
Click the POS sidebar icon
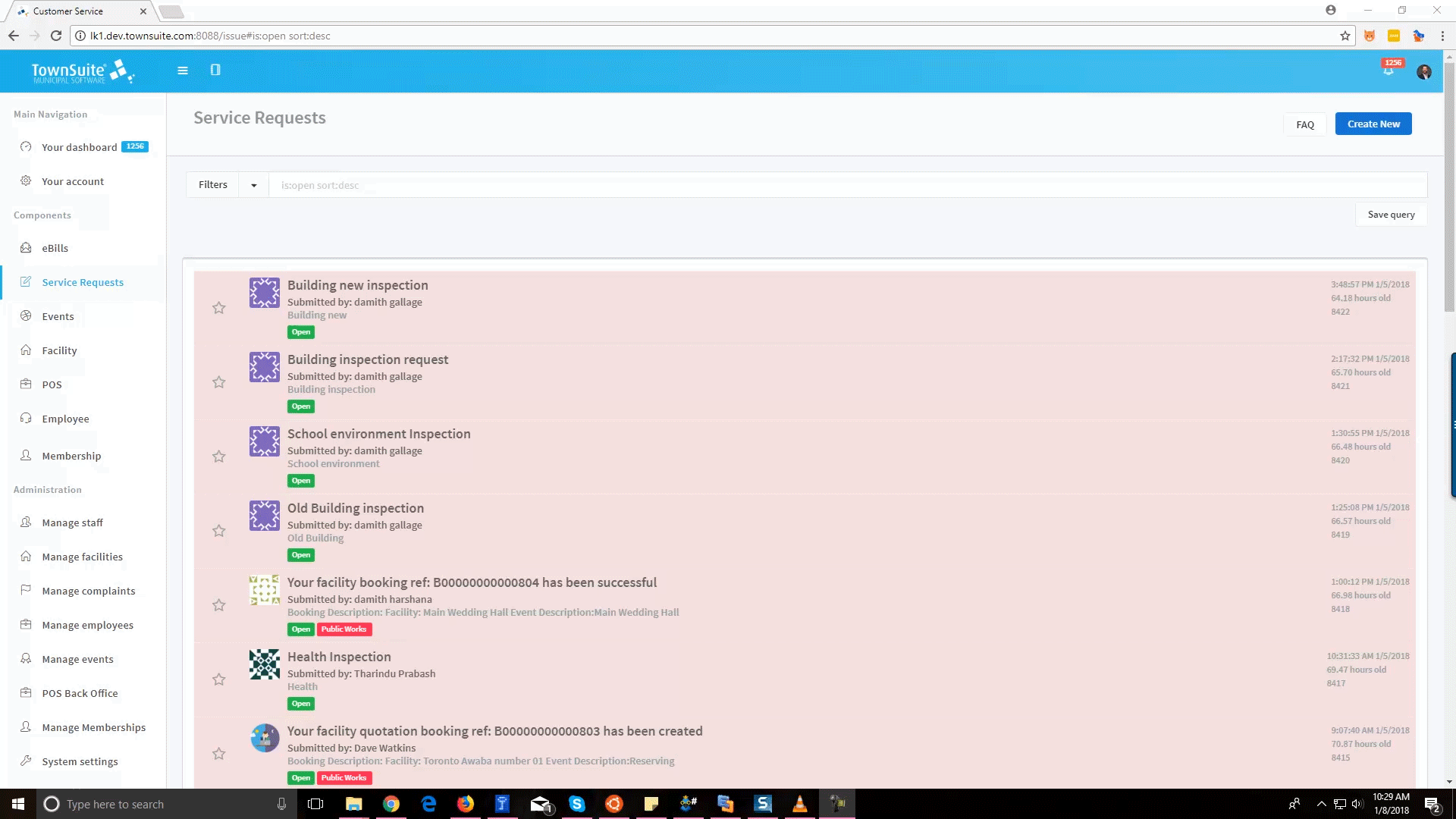pyautogui.click(x=26, y=384)
